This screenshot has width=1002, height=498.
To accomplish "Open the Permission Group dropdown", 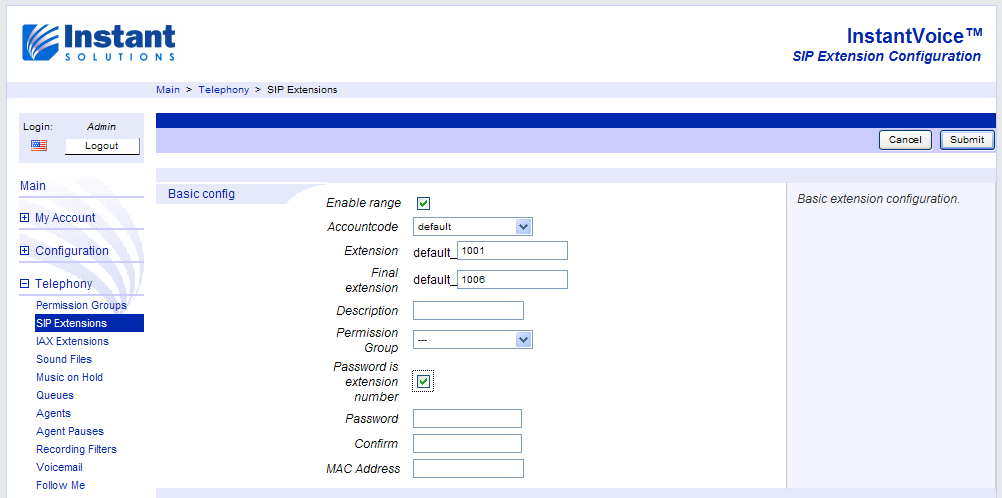I will [x=472, y=340].
